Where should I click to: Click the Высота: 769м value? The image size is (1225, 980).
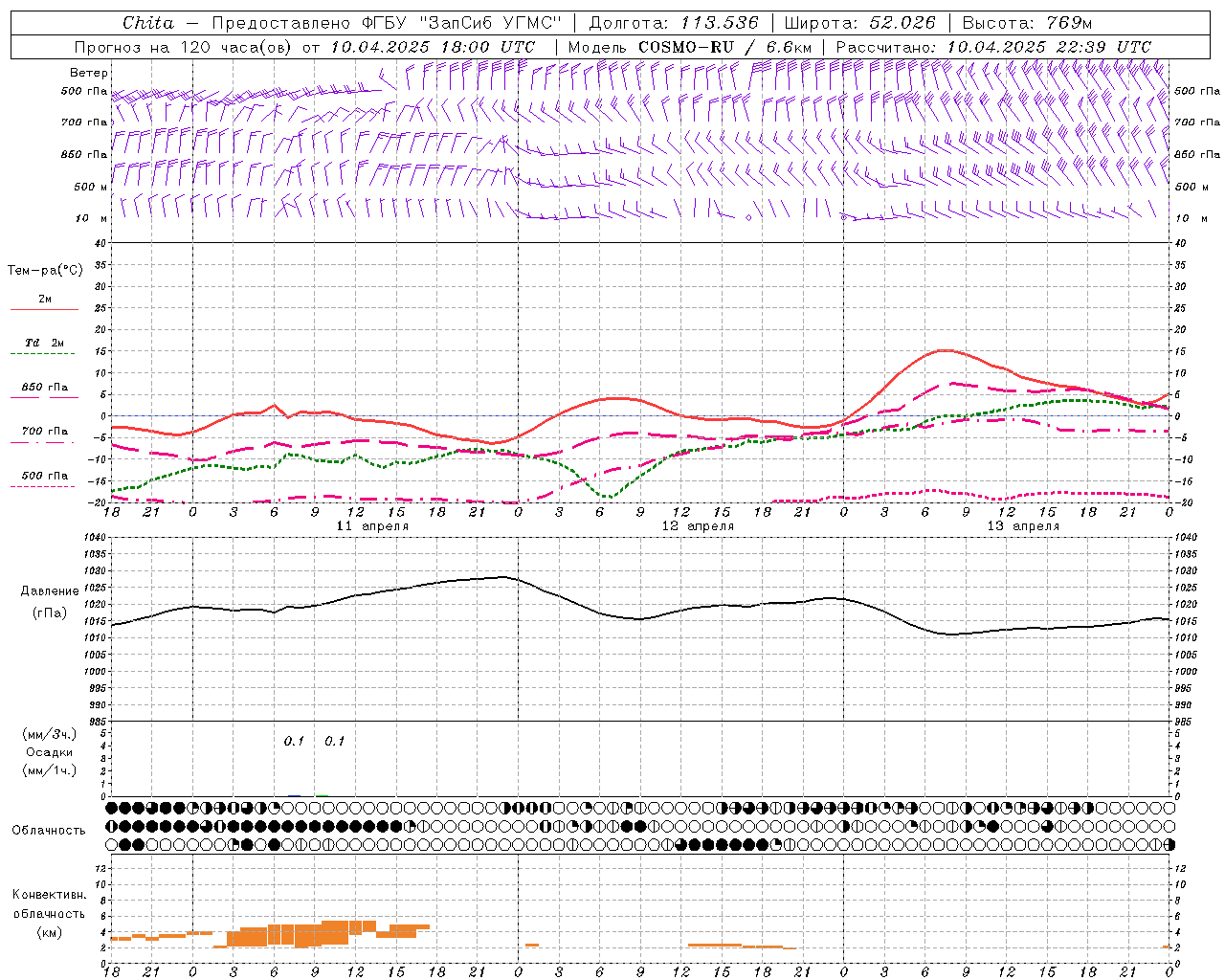(1027, 23)
